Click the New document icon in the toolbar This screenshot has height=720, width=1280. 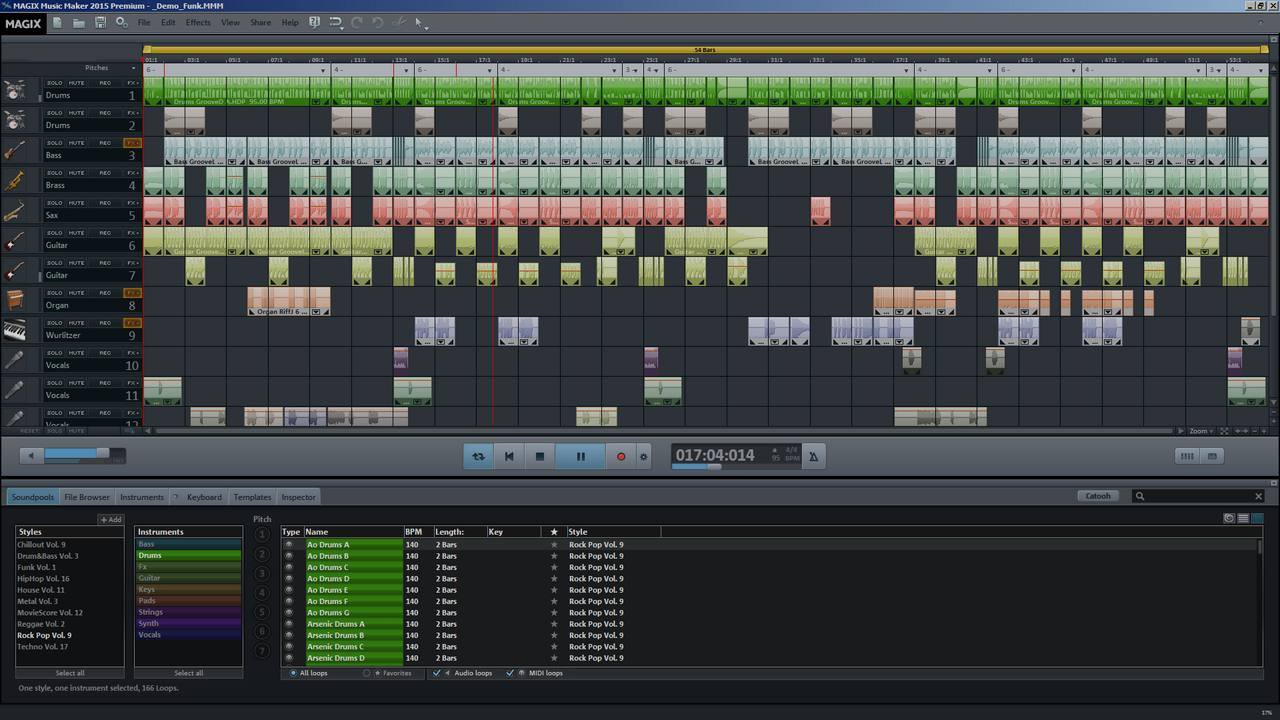pos(57,21)
